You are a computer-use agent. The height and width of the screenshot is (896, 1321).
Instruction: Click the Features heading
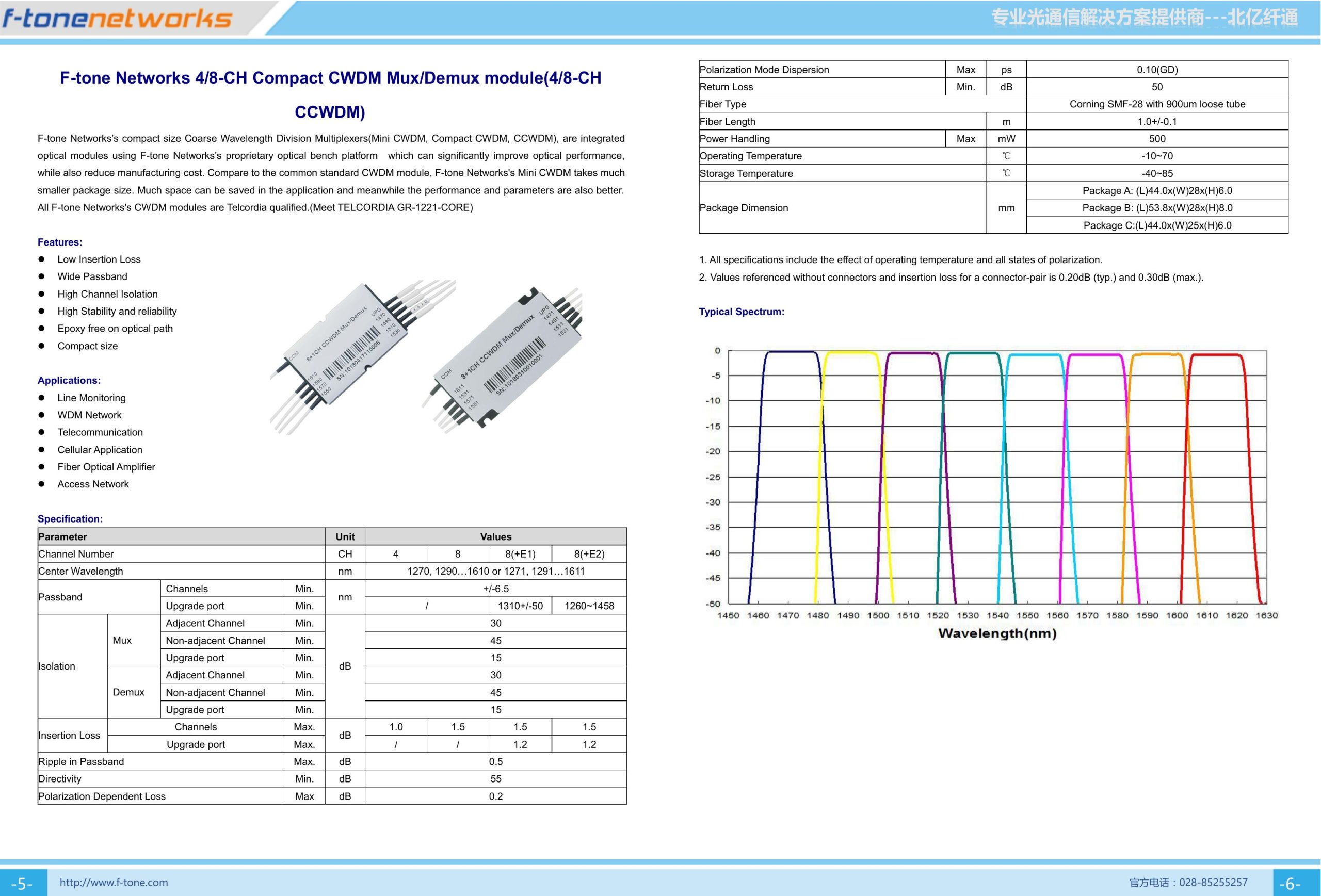pos(60,242)
